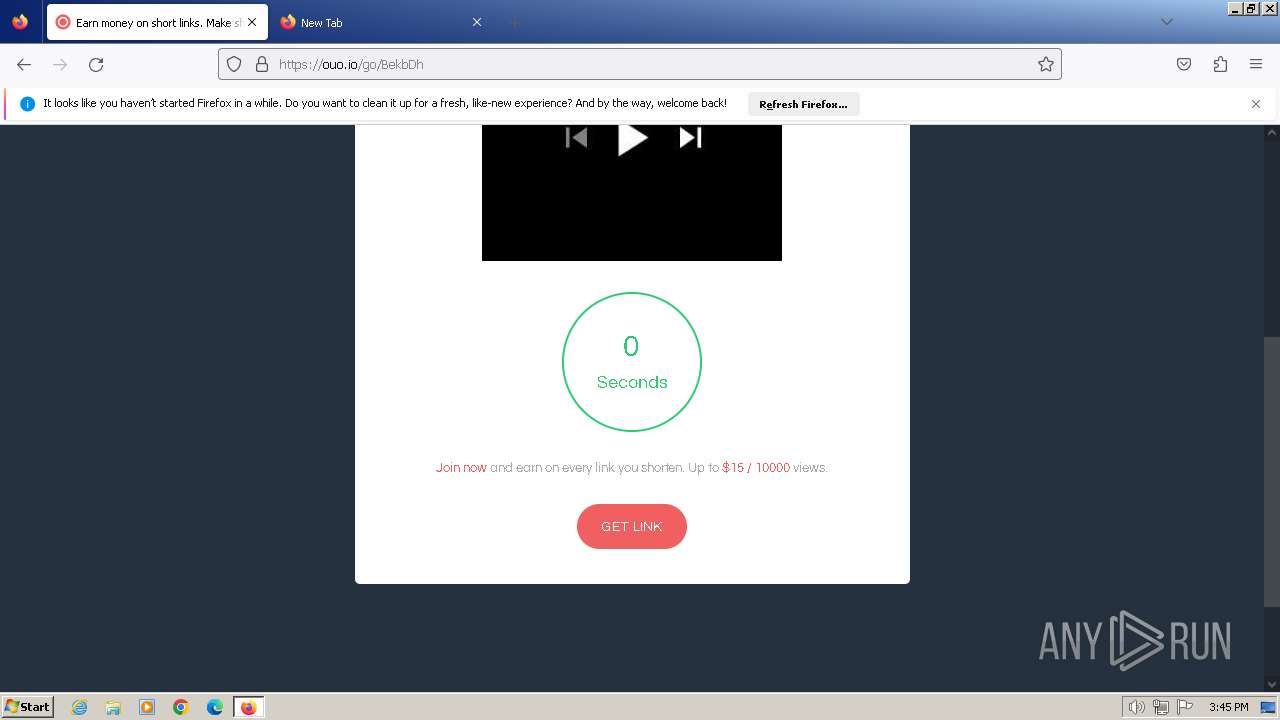Viewport: 1280px width, 720px height.
Task: Click the network tray icon
Action: pyautogui.click(x=1161, y=707)
